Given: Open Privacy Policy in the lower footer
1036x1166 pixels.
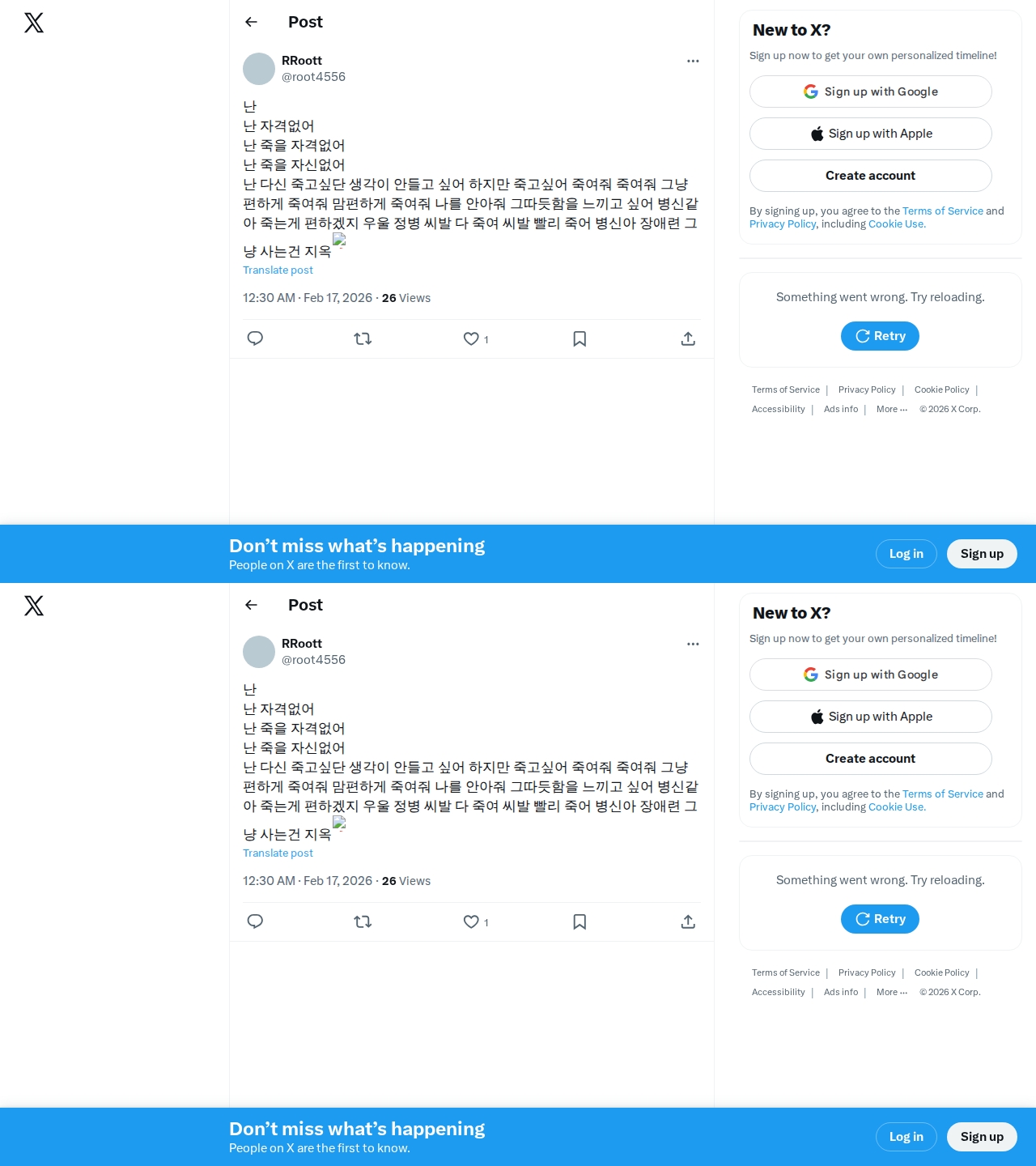Looking at the screenshot, I should [x=867, y=972].
